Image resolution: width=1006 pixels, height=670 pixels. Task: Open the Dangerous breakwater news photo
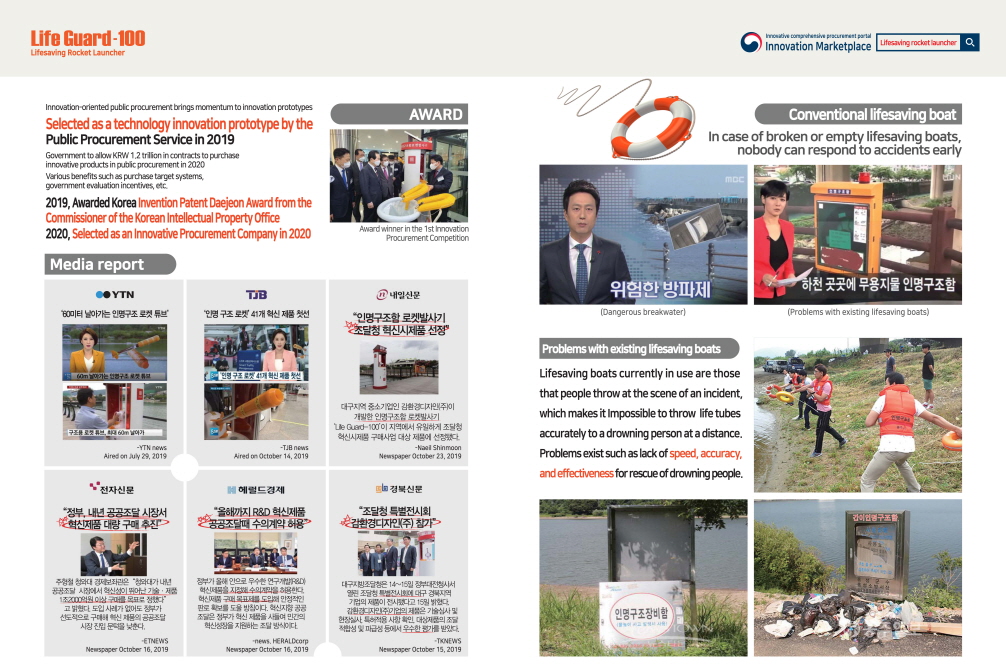[643, 234]
